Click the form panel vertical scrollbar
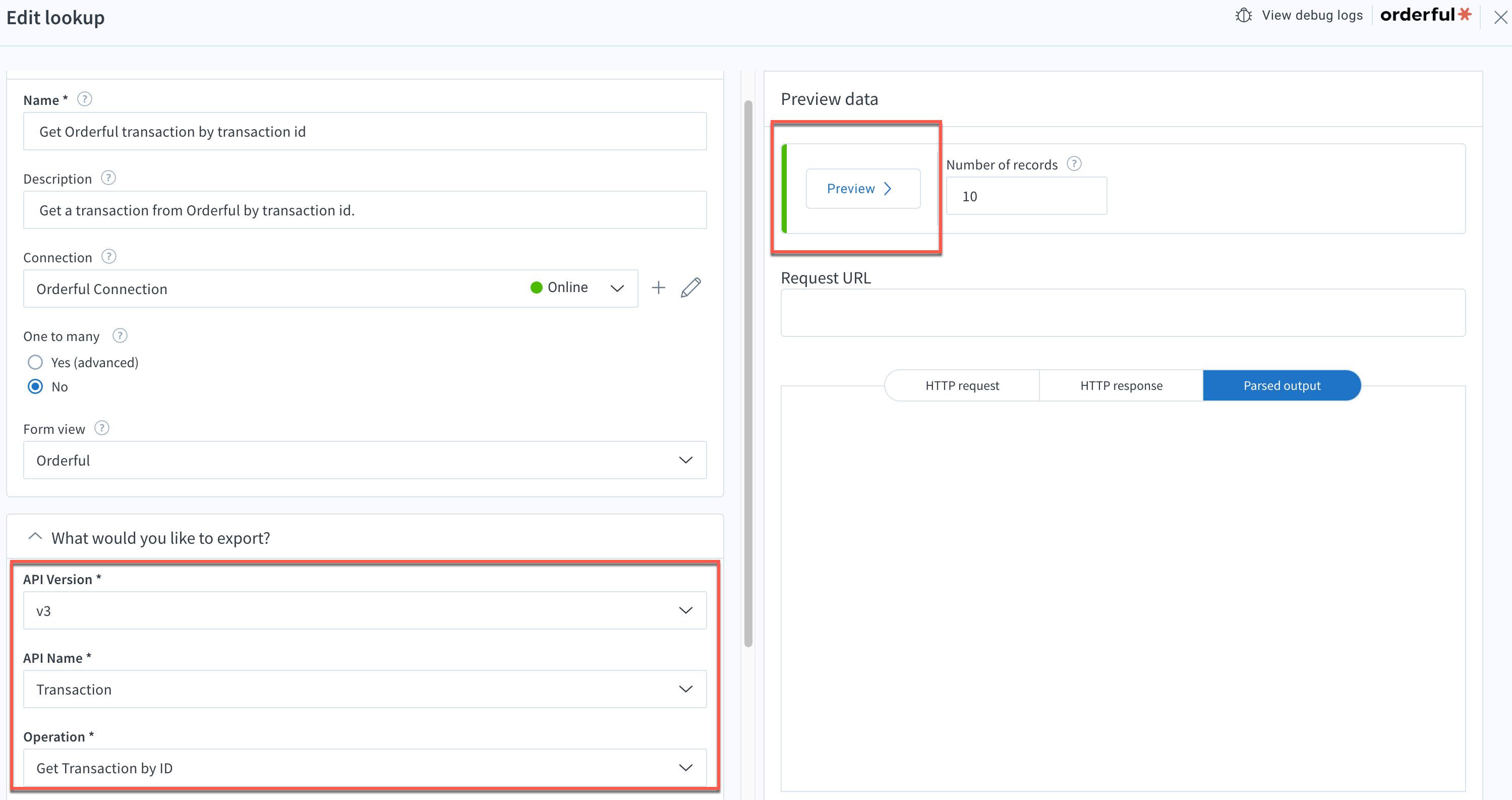The image size is (1512, 800). 748,373
